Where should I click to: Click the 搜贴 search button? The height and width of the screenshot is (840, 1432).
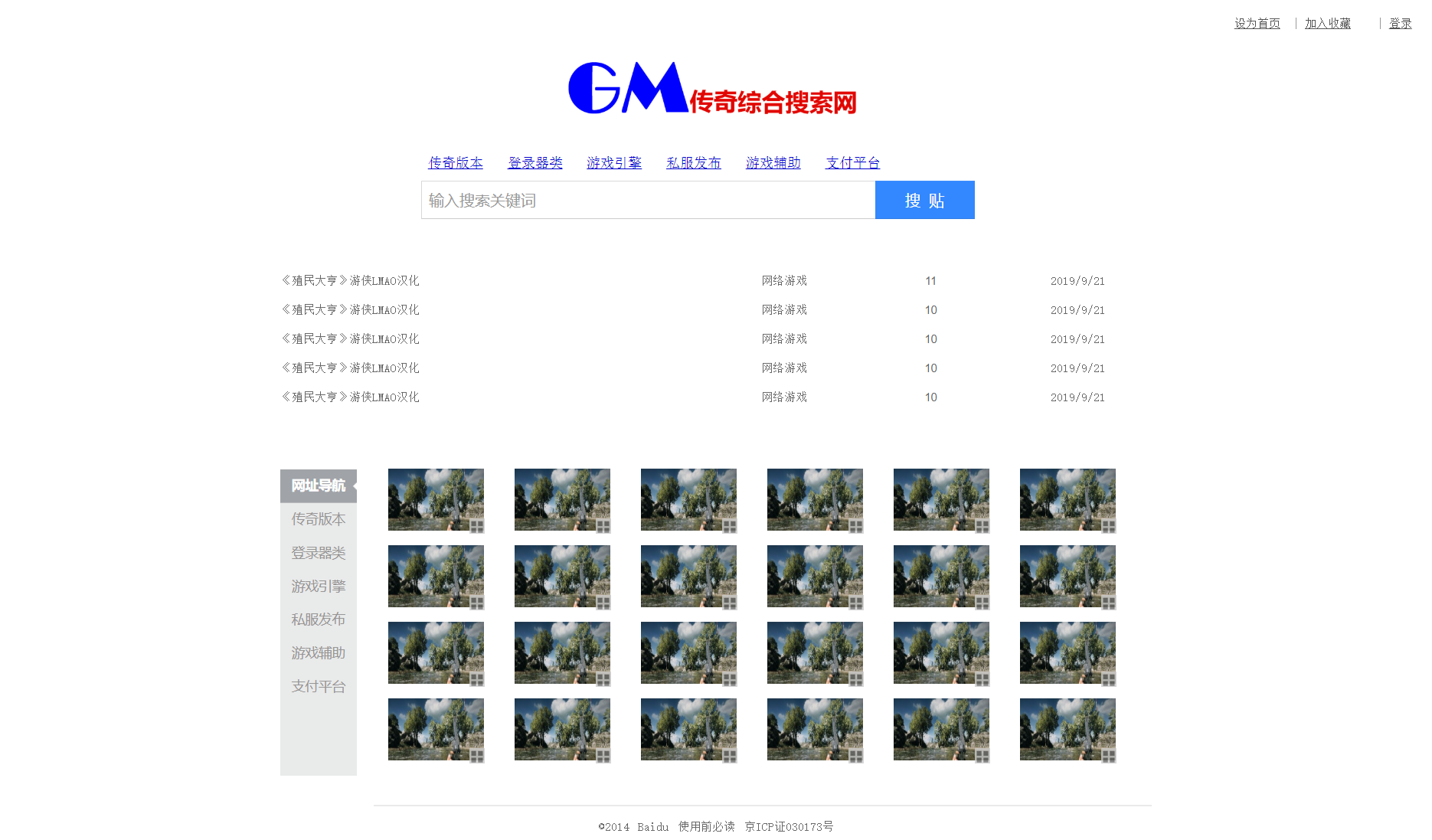924,200
